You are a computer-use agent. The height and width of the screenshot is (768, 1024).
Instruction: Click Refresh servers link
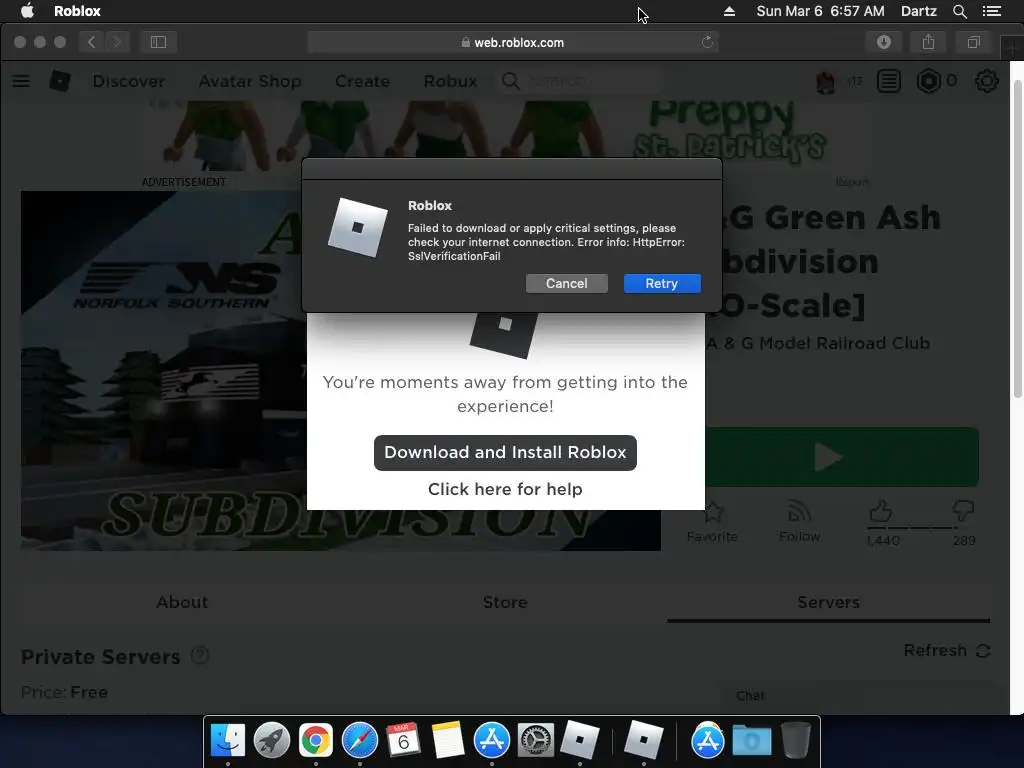947,650
